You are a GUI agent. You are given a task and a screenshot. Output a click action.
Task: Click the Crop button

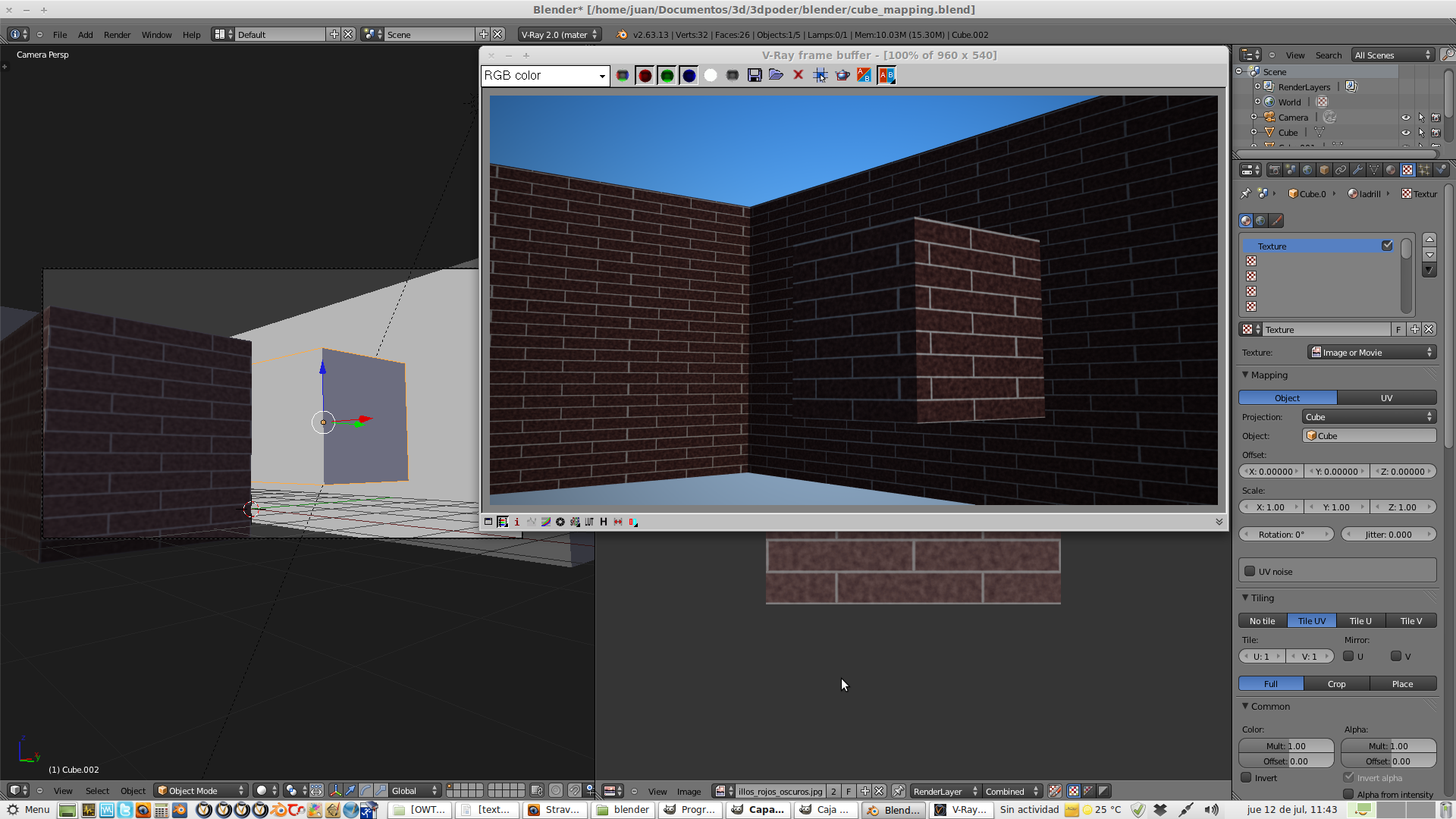click(1336, 684)
